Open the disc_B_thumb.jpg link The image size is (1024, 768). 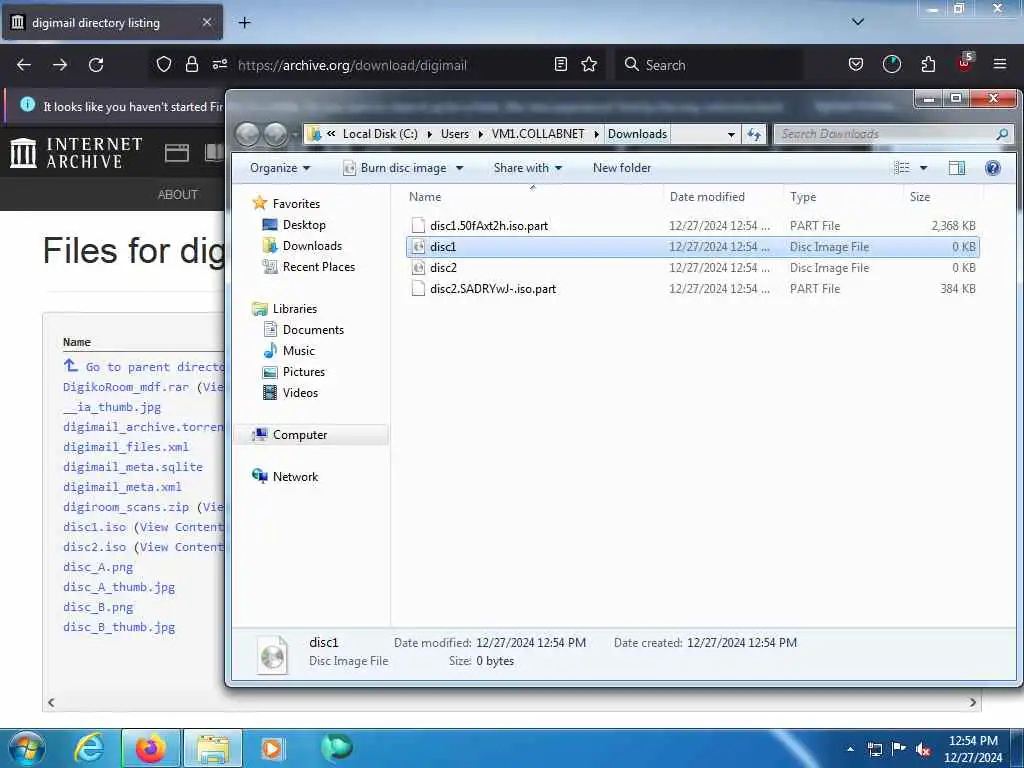[x=119, y=627]
